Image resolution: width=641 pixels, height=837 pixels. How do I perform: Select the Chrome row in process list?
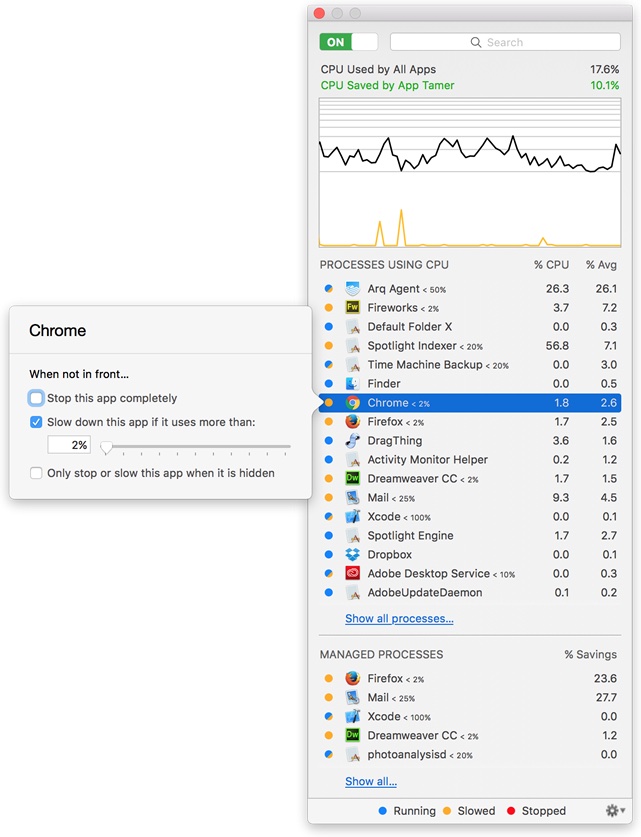(470, 403)
